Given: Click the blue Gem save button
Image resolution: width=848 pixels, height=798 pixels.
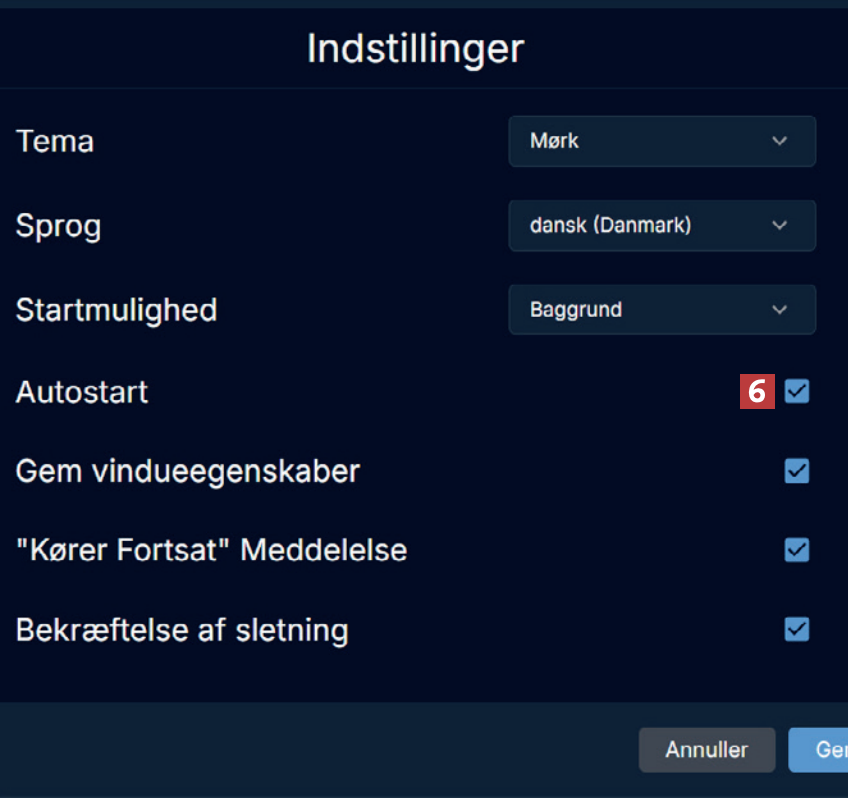Looking at the screenshot, I should pos(820,750).
